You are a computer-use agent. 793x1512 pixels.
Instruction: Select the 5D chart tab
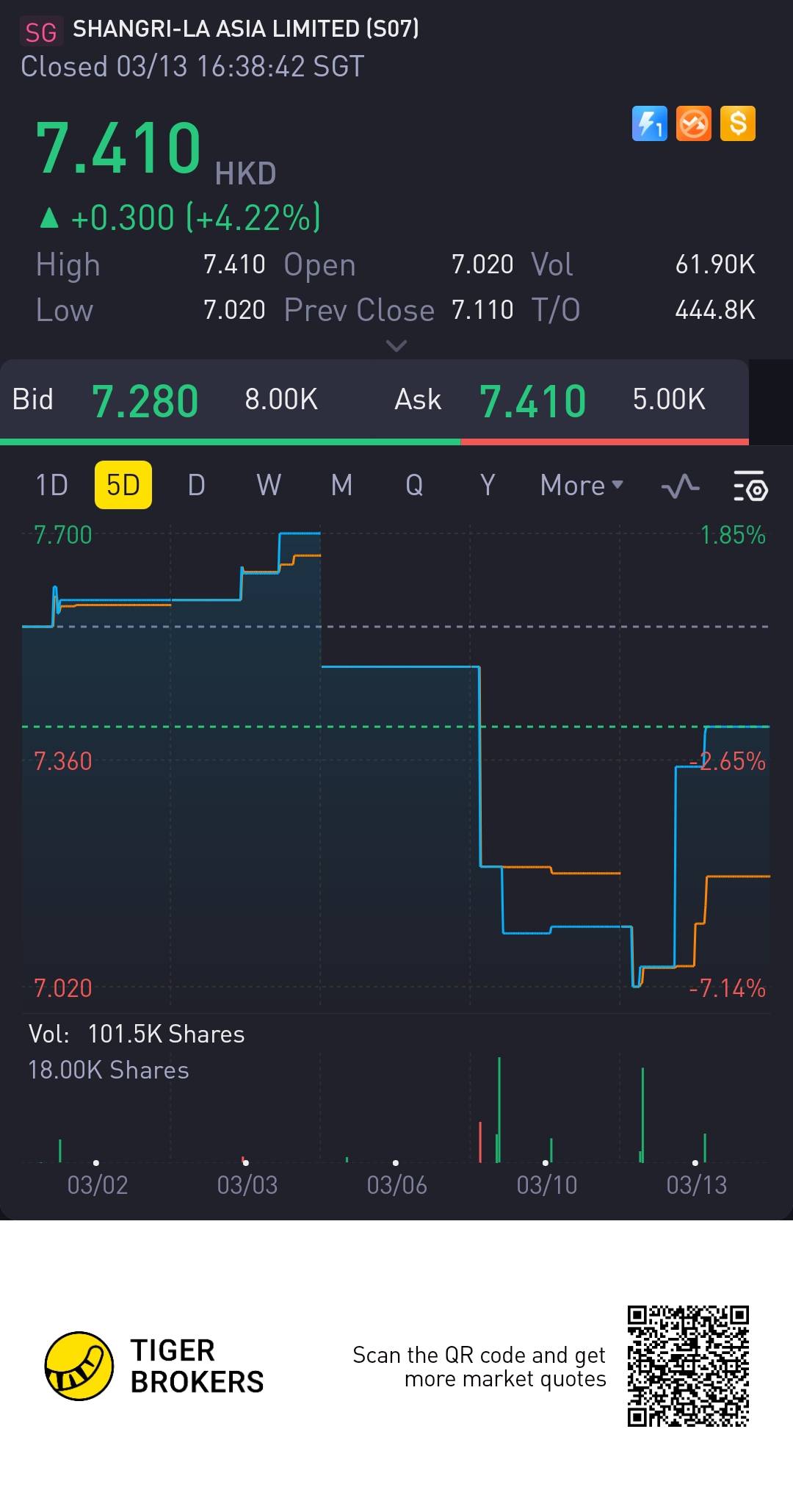123,486
